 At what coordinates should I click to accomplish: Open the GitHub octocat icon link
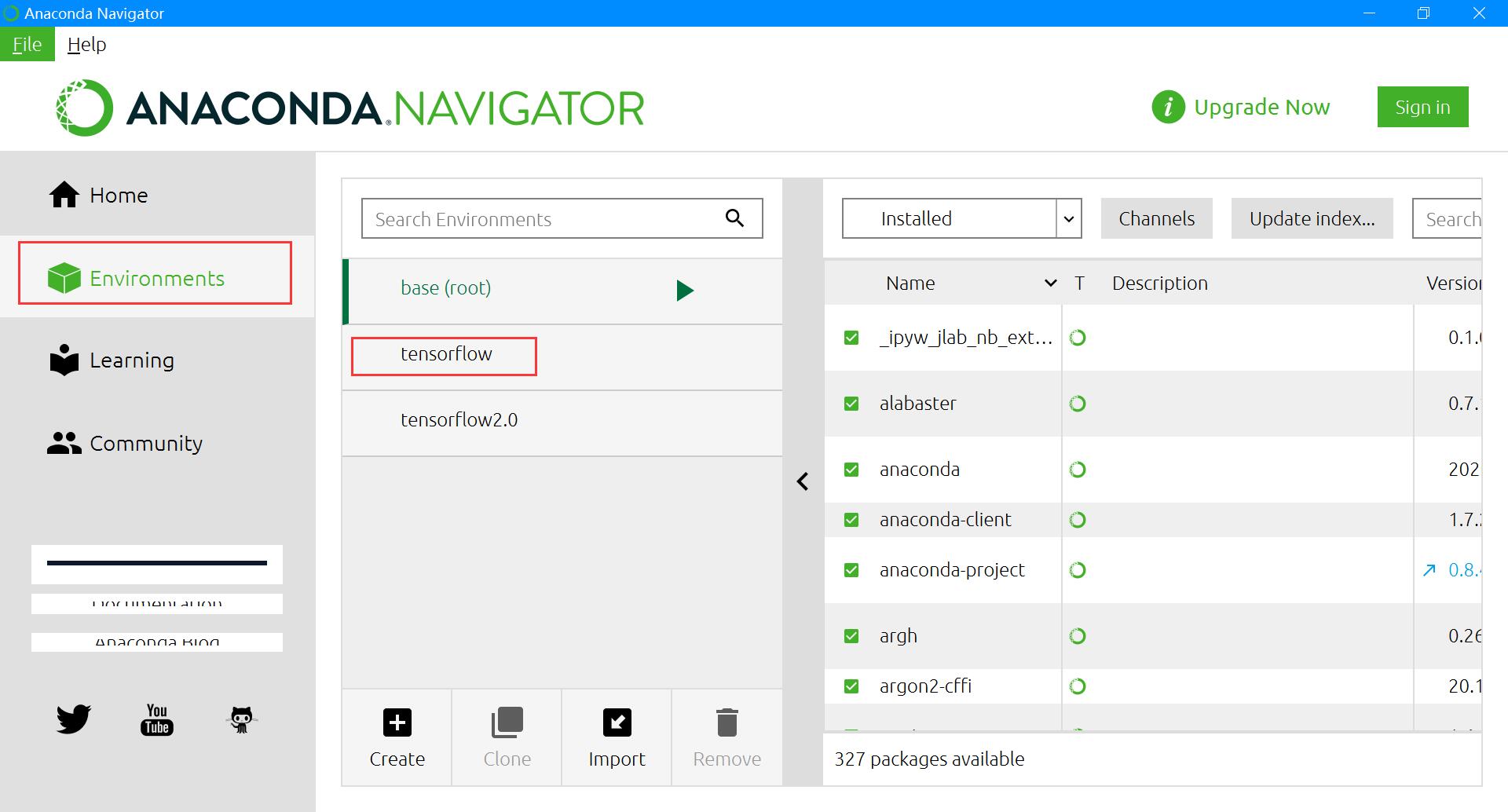pyautogui.click(x=241, y=719)
